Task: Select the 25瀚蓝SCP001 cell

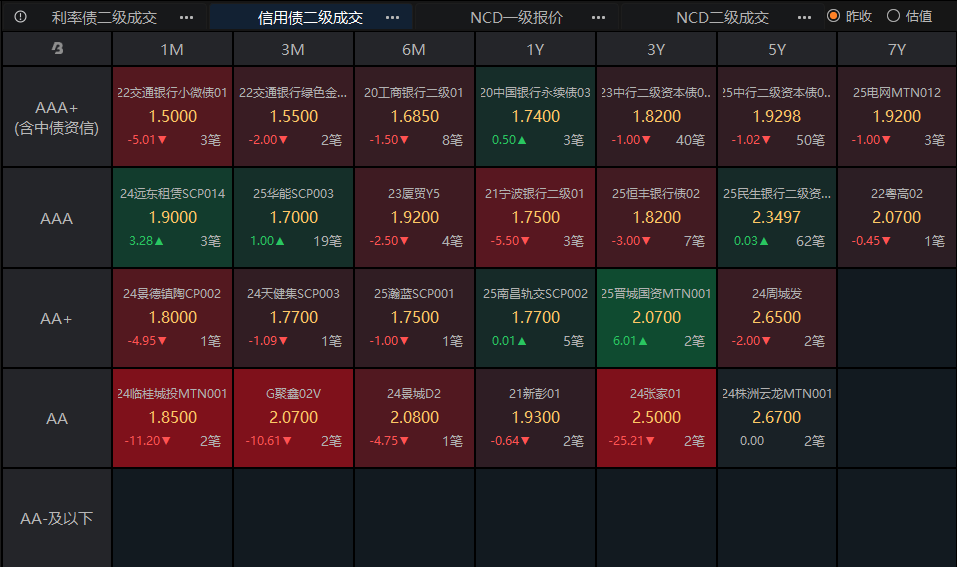Action: pos(414,318)
